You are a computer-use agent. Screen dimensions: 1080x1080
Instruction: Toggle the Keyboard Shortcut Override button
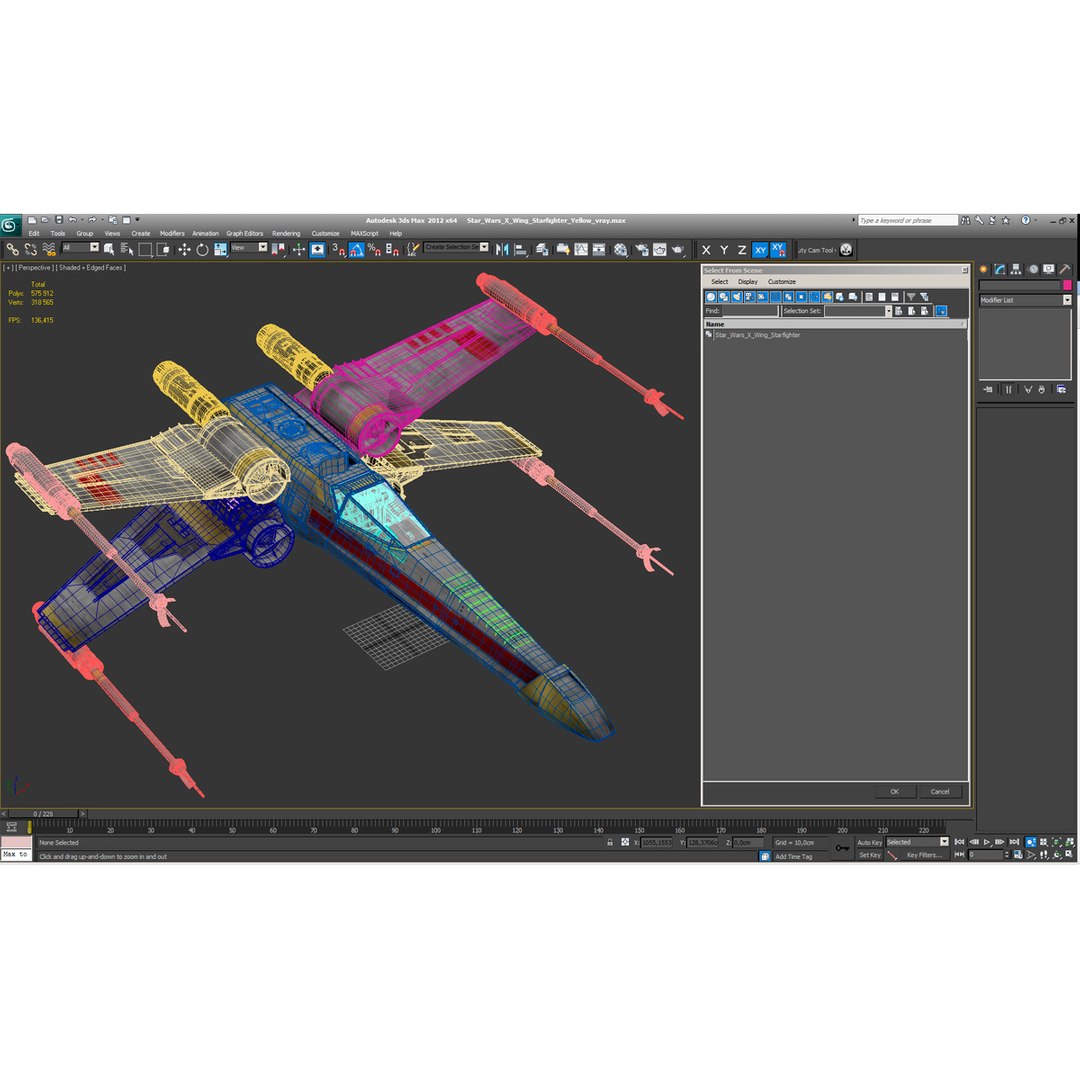(x=318, y=249)
